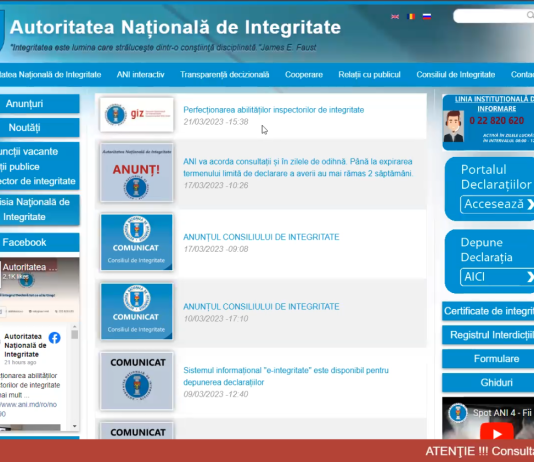
Task: Click the search magnifier icon
Action: [x=530, y=15]
